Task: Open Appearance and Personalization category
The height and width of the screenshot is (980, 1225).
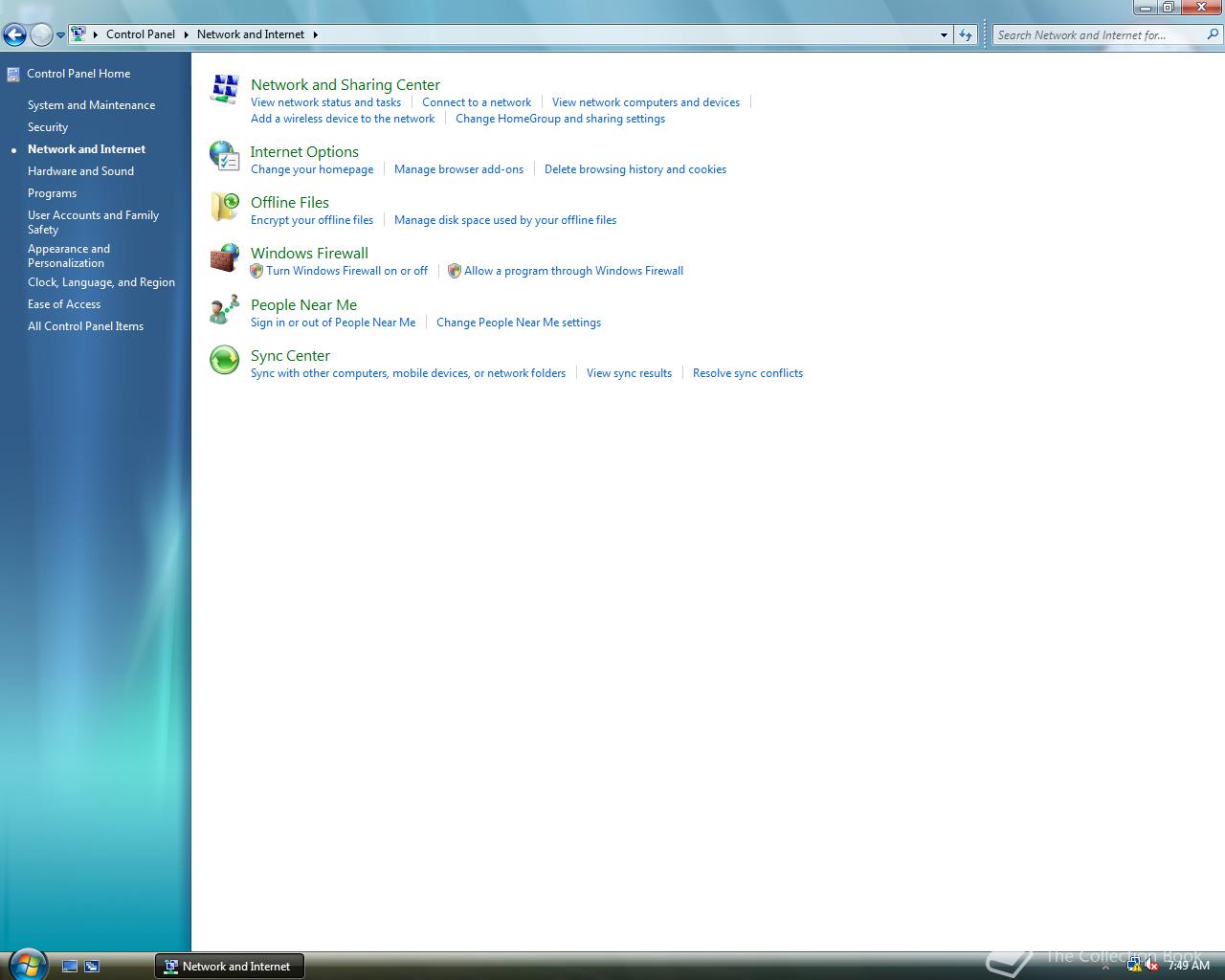Action: (69, 256)
